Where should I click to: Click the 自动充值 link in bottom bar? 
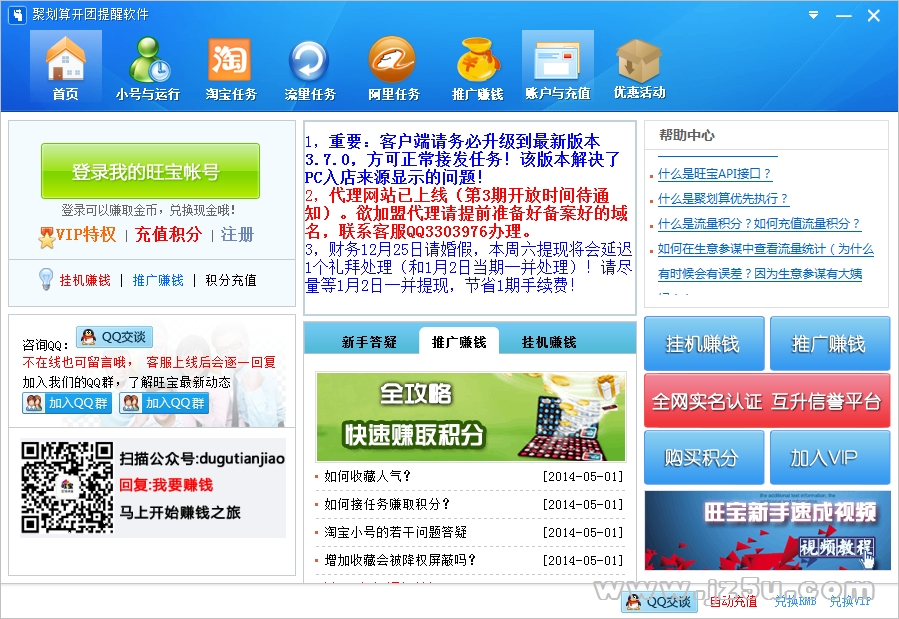pyautogui.click(x=733, y=601)
